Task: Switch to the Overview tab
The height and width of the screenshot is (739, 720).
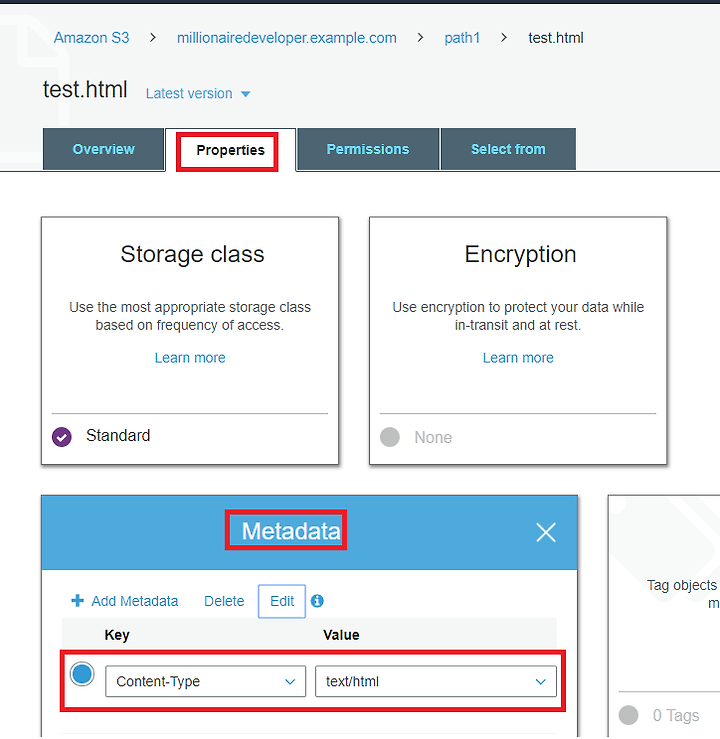Action: [103, 149]
